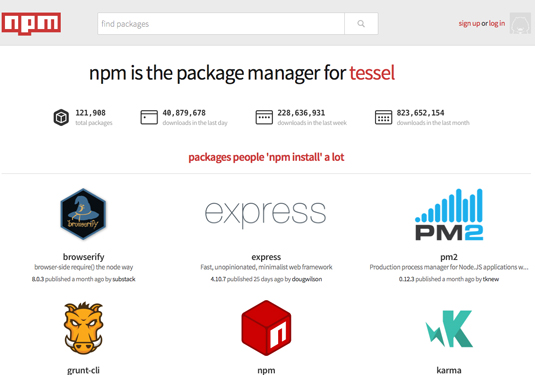Click the npm logo in header

pos(31,24)
